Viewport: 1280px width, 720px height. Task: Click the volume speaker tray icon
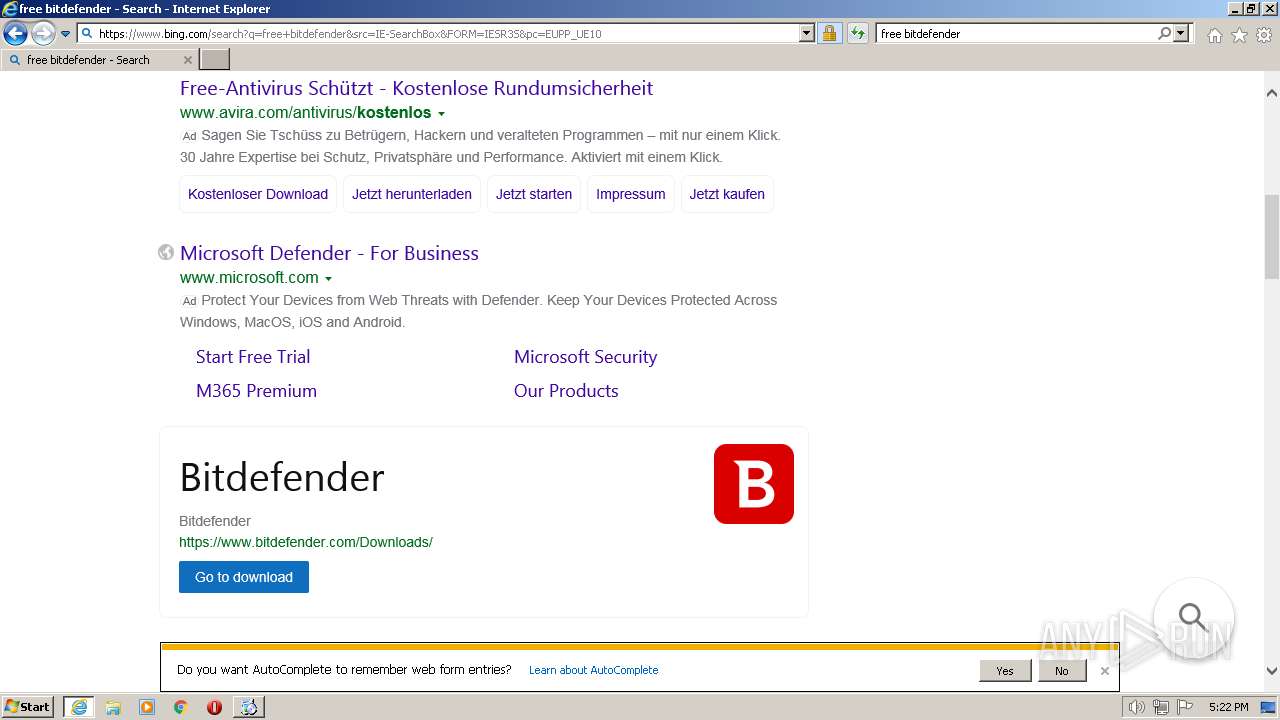[x=1137, y=707]
